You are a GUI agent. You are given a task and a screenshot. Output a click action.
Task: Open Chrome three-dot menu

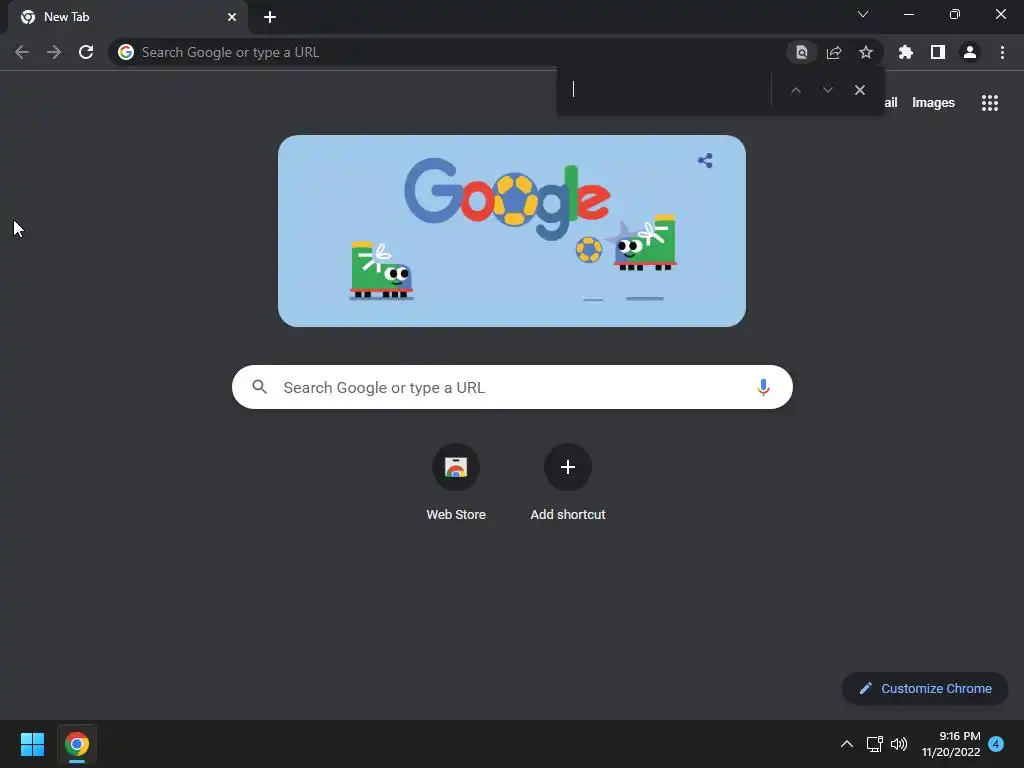coord(1002,52)
